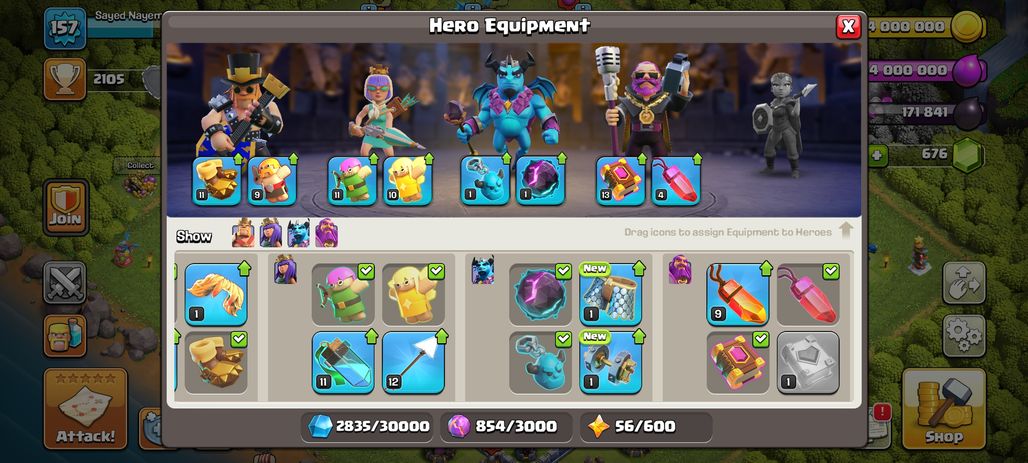Toggle Grand Warden filter in Show row
The width and height of the screenshot is (1028, 463).
pyautogui.click(x=326, y=233)
